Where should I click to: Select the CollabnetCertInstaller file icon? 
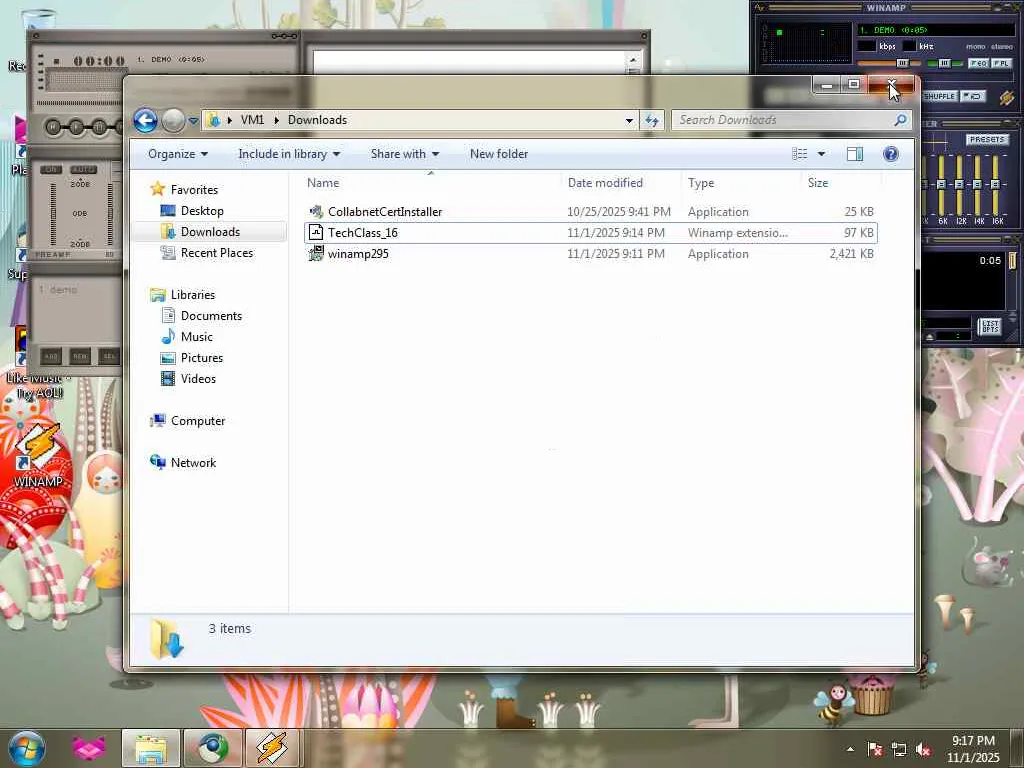(x=316, y=212)
